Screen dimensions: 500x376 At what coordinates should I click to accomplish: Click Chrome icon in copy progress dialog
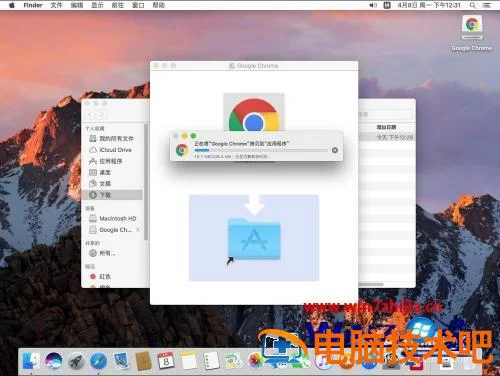coord(182,150)
